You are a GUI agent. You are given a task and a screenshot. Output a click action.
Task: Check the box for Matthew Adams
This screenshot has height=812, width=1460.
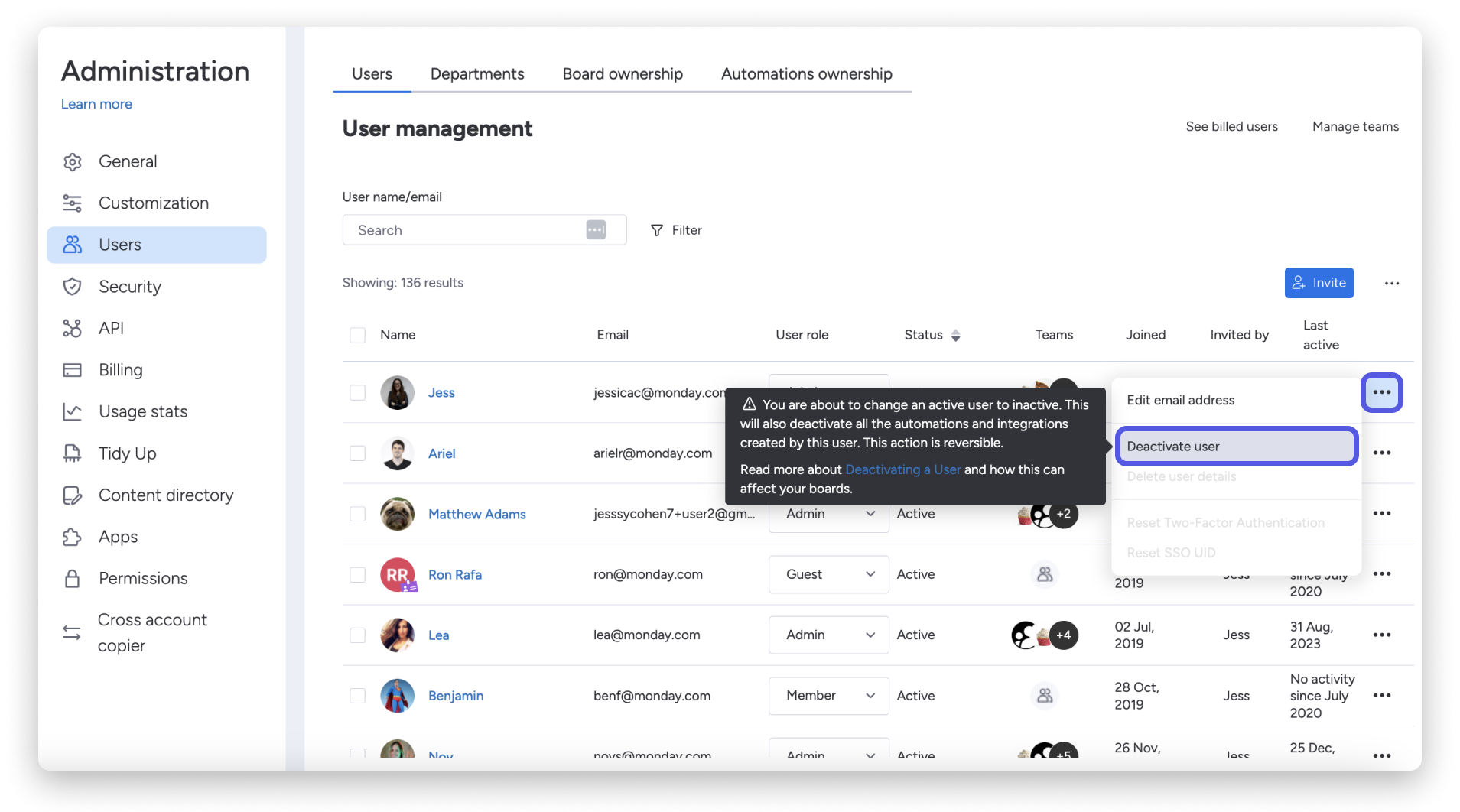pos(357,513)
